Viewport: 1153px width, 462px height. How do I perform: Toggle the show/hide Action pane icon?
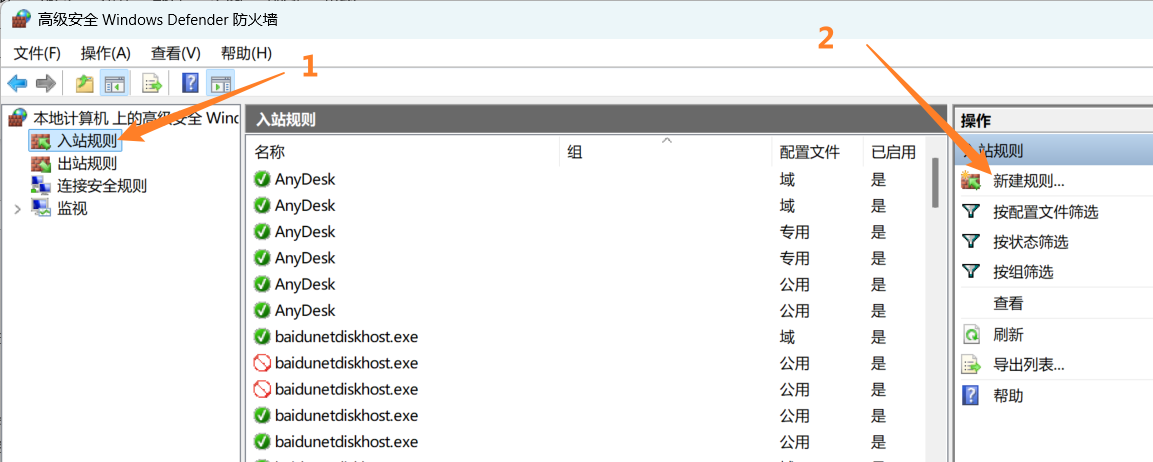coord(220,83)
